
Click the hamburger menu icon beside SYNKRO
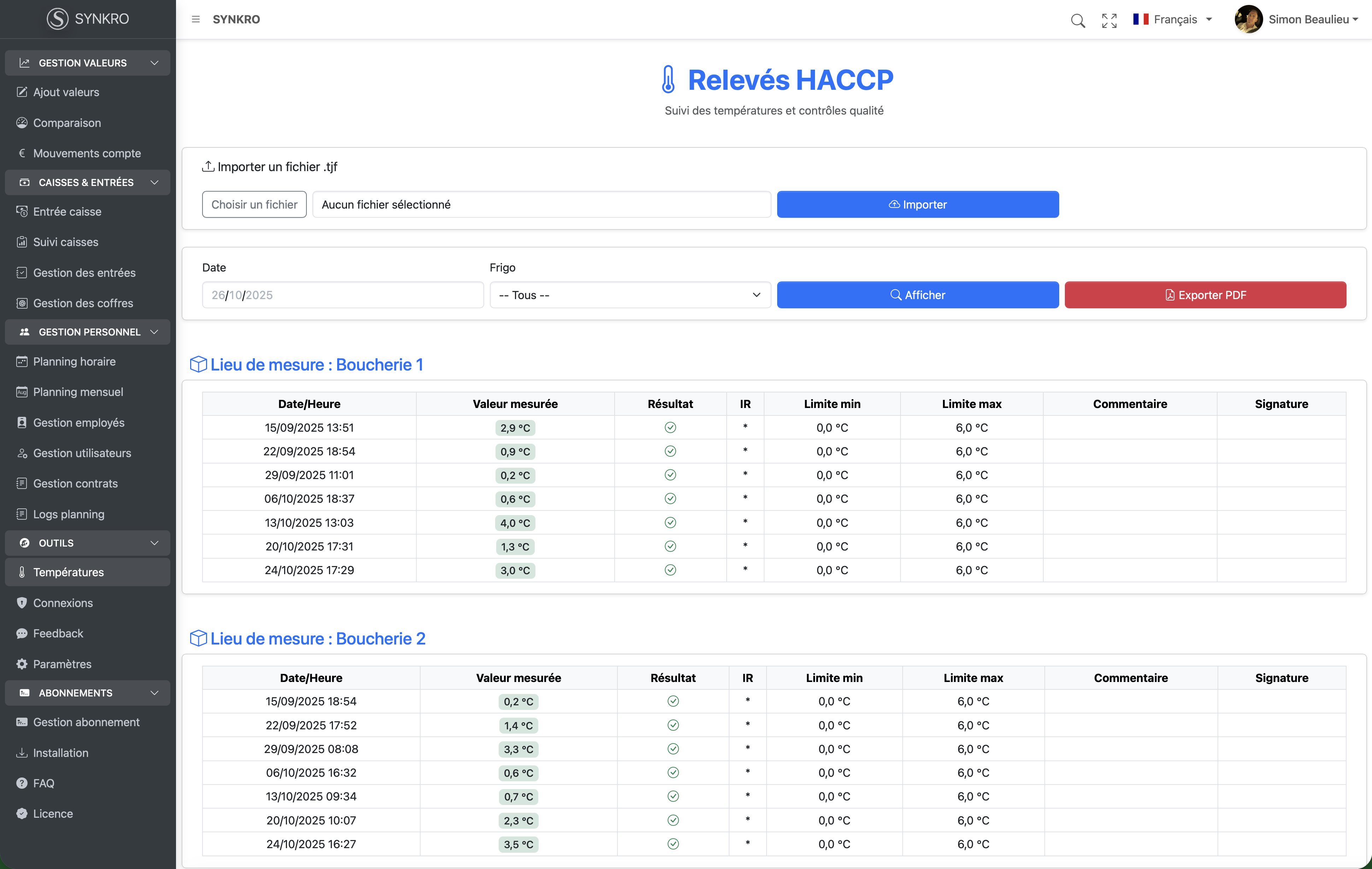(x=195, y=19)
